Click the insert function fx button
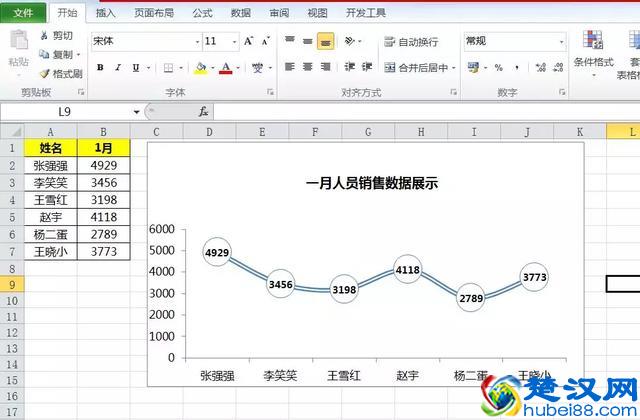Viewport: 640px width, 420px height. [x=203, y=111]
